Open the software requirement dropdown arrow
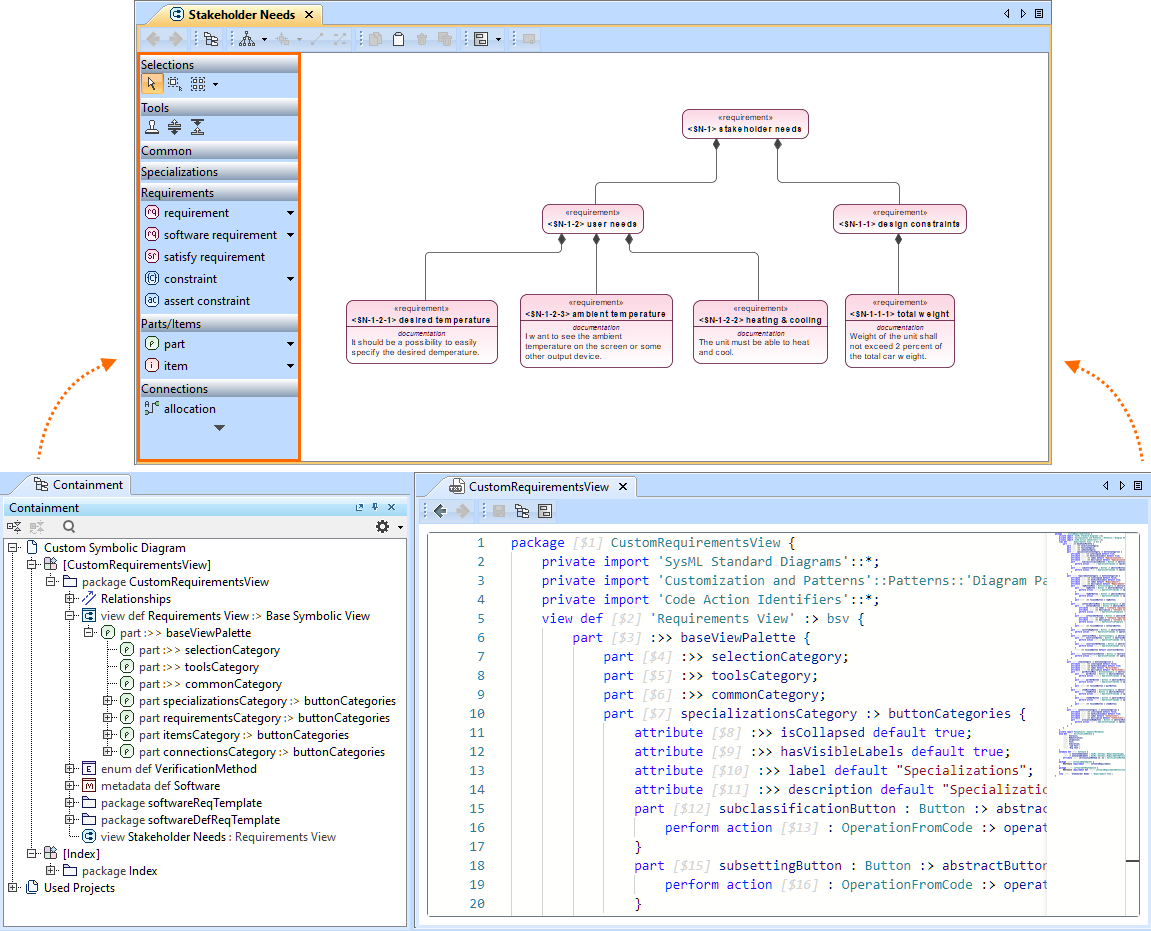Screen dimensions: 1151x931 (290, 235)
